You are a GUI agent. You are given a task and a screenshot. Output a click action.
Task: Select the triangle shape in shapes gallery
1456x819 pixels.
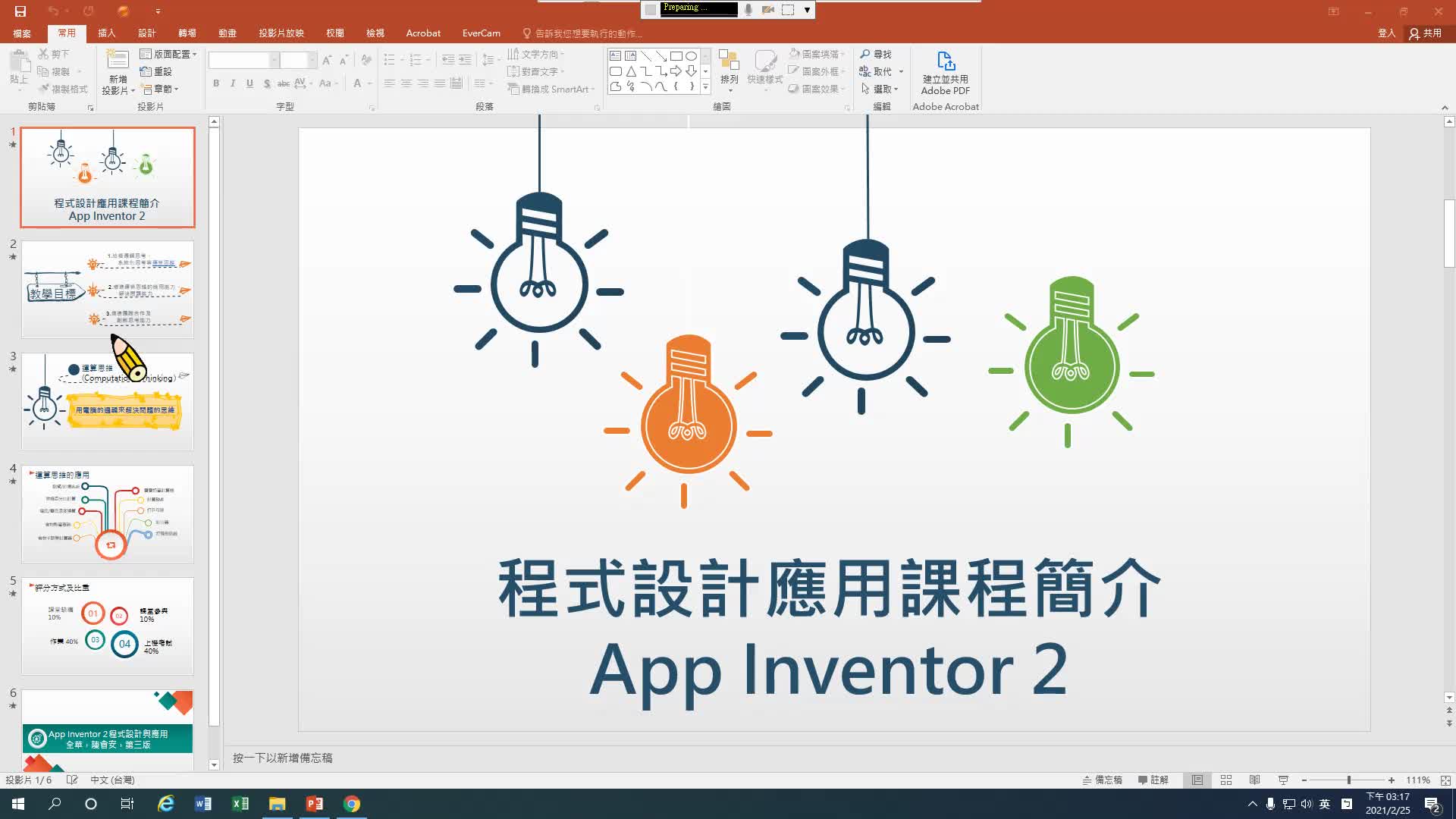click(630, 71)
